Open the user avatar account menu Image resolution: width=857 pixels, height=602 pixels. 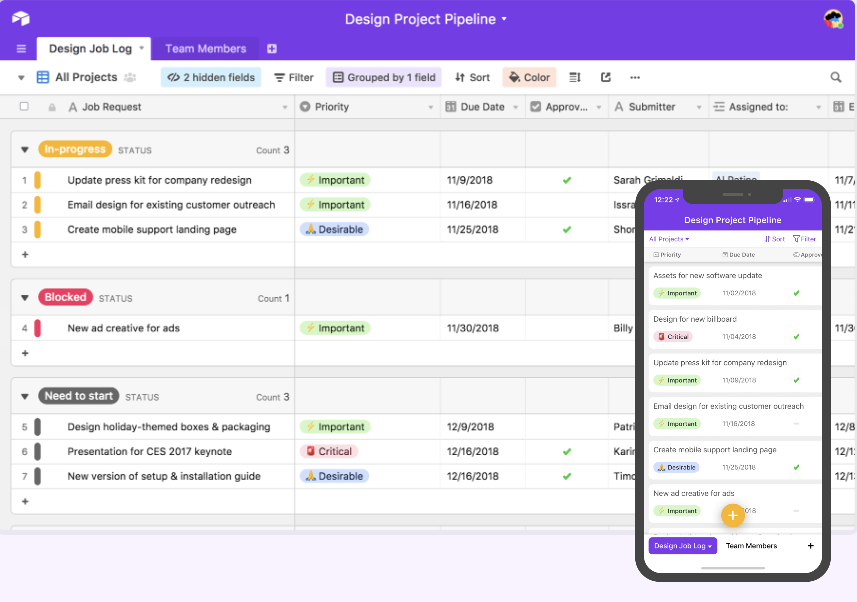coord(833,18)
